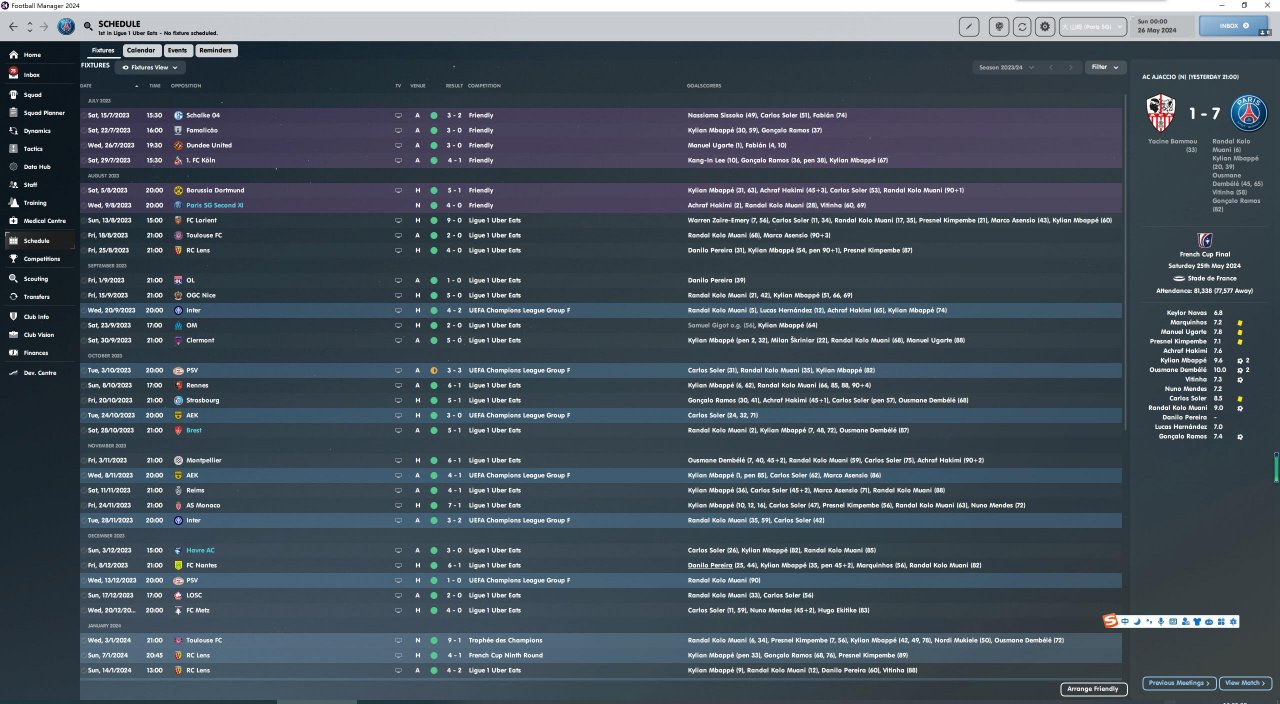Open Squad Planner in the sidebar
Viewport: 1280px width, 704px height.
38,113
